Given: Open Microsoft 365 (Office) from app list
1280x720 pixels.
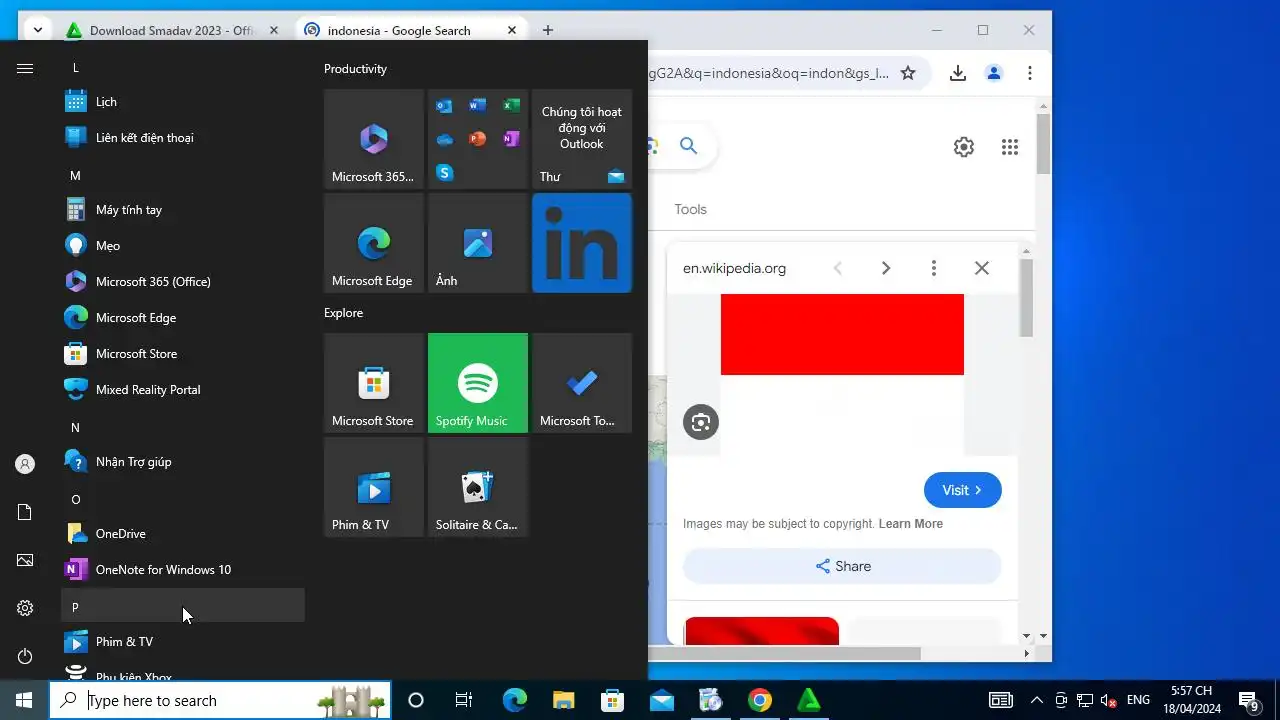Looking at the screenshot, I should [183, 282].
